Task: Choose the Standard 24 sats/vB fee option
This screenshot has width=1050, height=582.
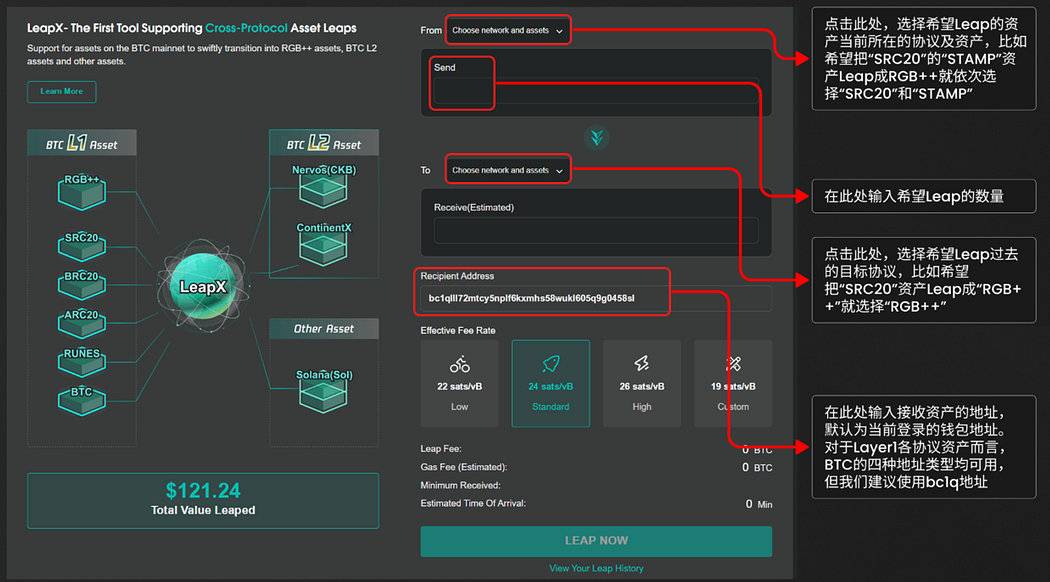Action: pyautogui.click(x=550, y=383)
